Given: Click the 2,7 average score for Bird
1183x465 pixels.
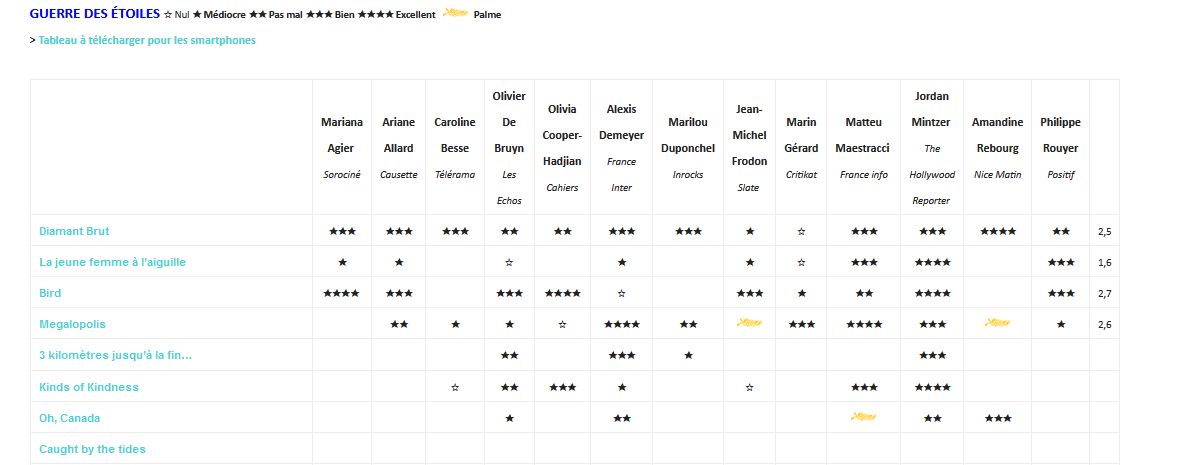Looking at the screenshot, I should (x=1104, y=294).
